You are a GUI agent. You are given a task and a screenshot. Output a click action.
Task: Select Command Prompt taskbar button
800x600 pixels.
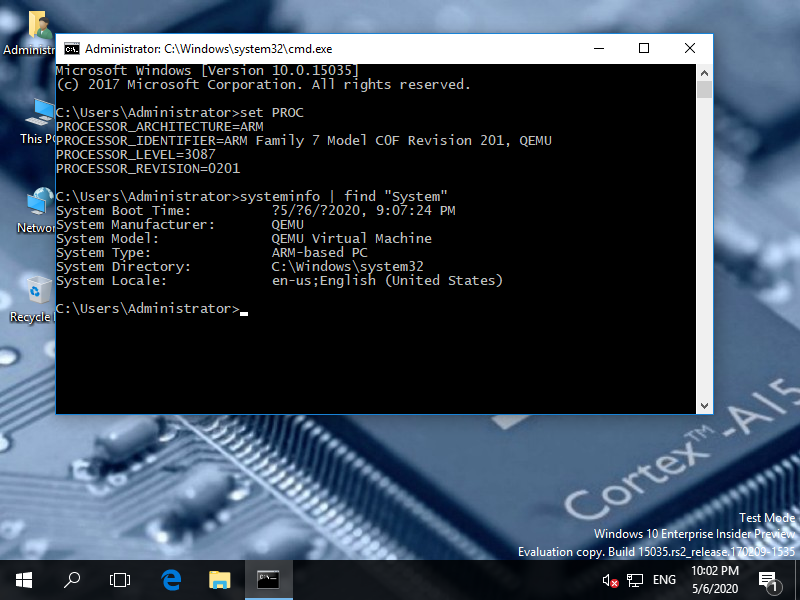[268, 580]
